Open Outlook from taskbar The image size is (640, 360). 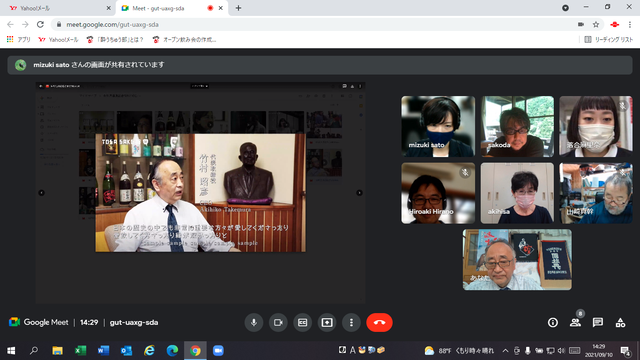tap(126, 351)
